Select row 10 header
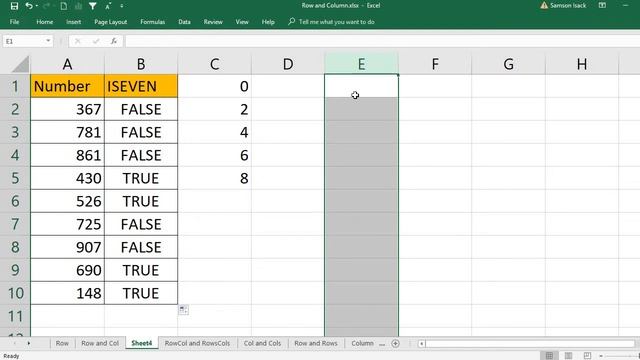 [x=15, y=293]
